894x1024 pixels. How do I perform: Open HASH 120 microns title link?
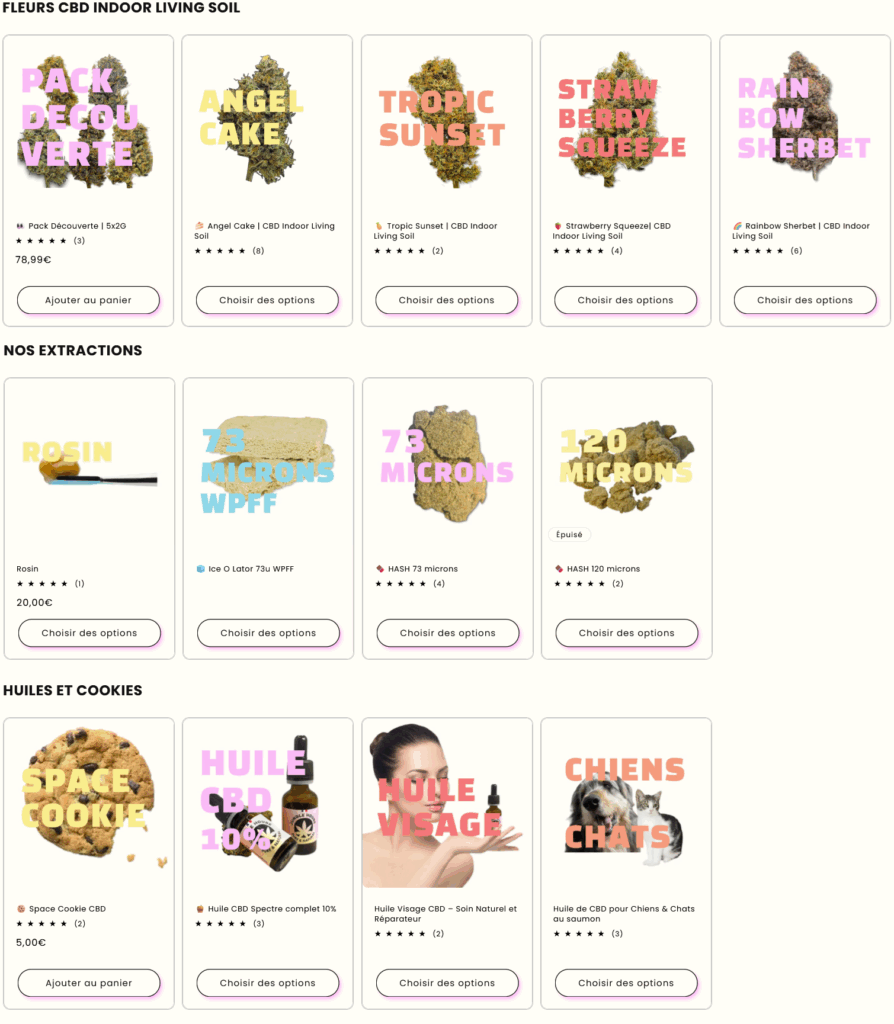603,569
